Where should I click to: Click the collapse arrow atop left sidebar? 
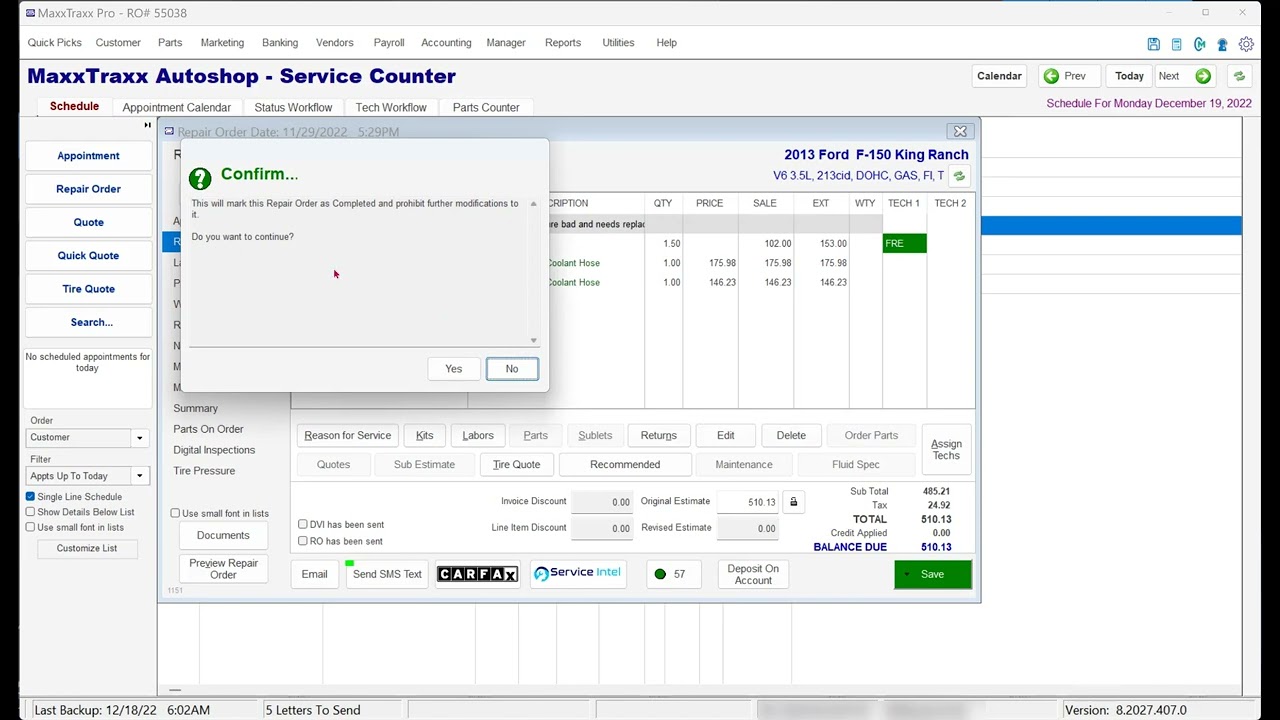(x=147, y=125)
